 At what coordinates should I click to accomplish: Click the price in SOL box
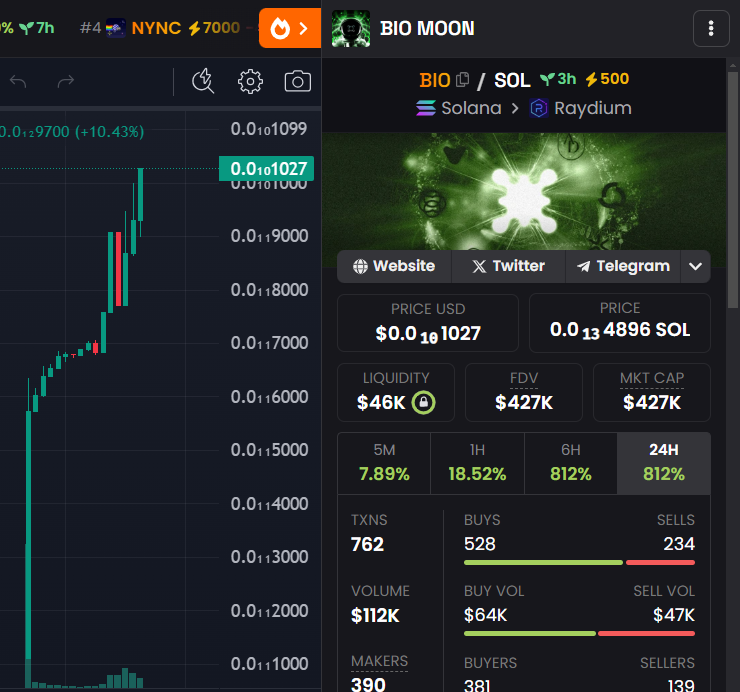click(x=620, y=323)
